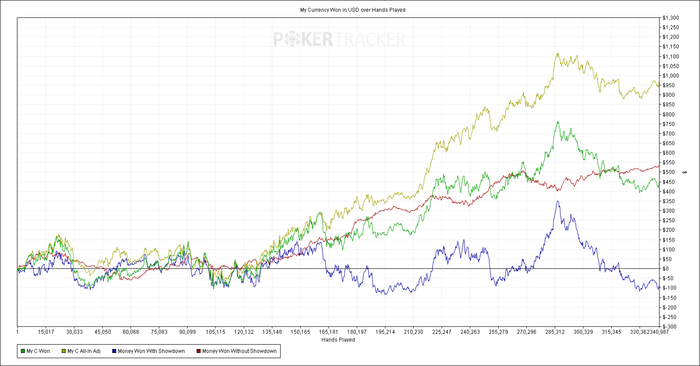Click the y-axis label '$-100'
This screenshot has width=700, height=366.
point(669,288)
